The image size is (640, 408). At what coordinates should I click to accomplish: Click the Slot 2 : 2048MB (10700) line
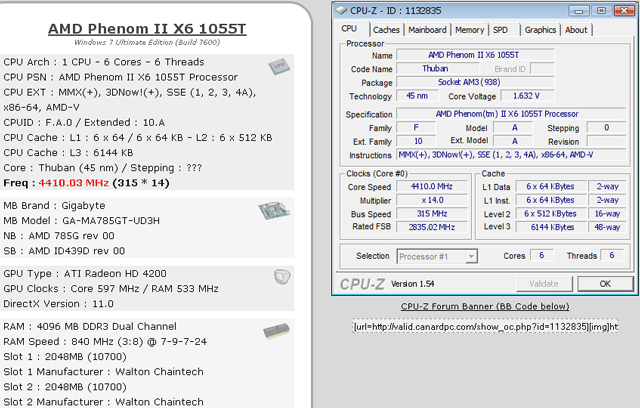pyautogui.click(x=65, y=387)
